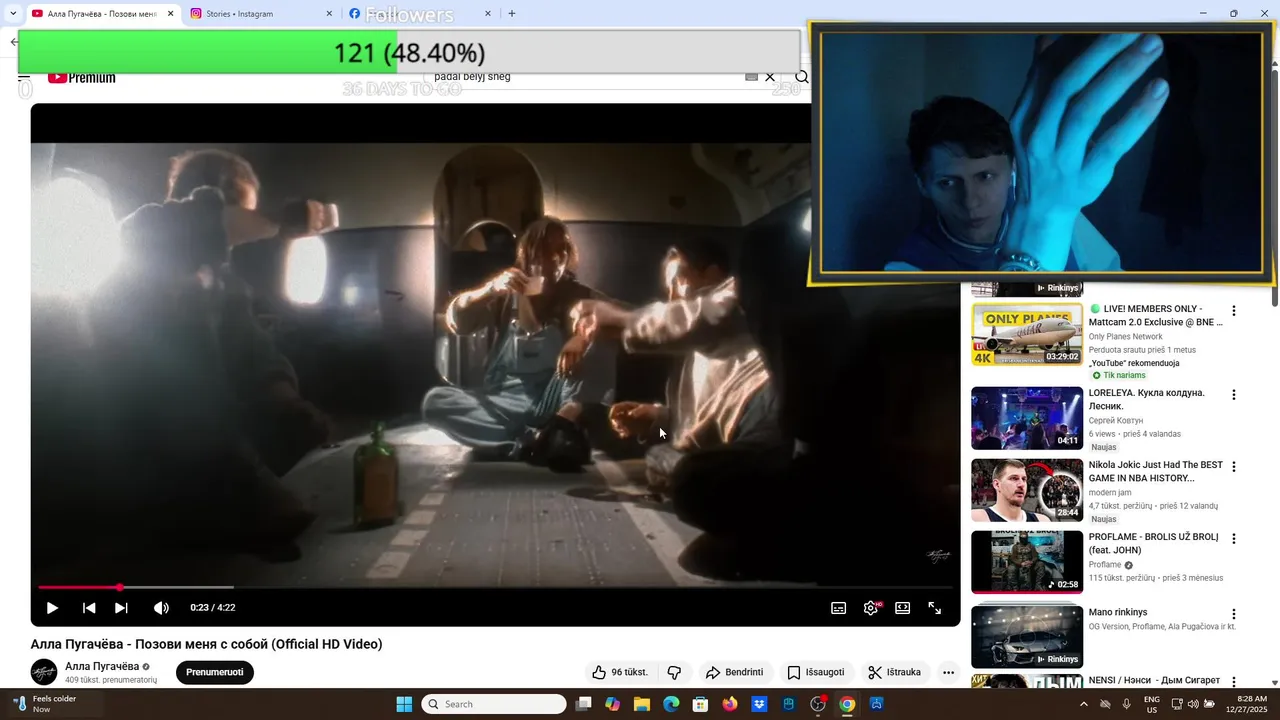Open the ENG US language switcher
The image size is (1280, 720).
pyautogui.click(x=1152, y=704)
